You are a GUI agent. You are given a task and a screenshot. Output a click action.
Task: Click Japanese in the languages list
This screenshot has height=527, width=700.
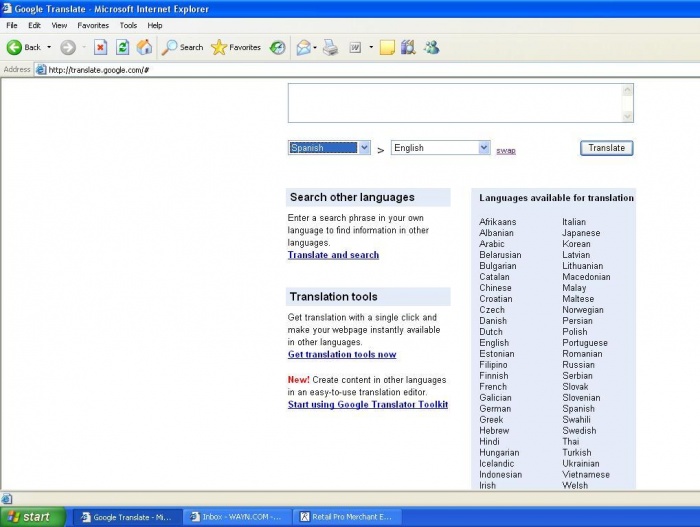(581, 233)
